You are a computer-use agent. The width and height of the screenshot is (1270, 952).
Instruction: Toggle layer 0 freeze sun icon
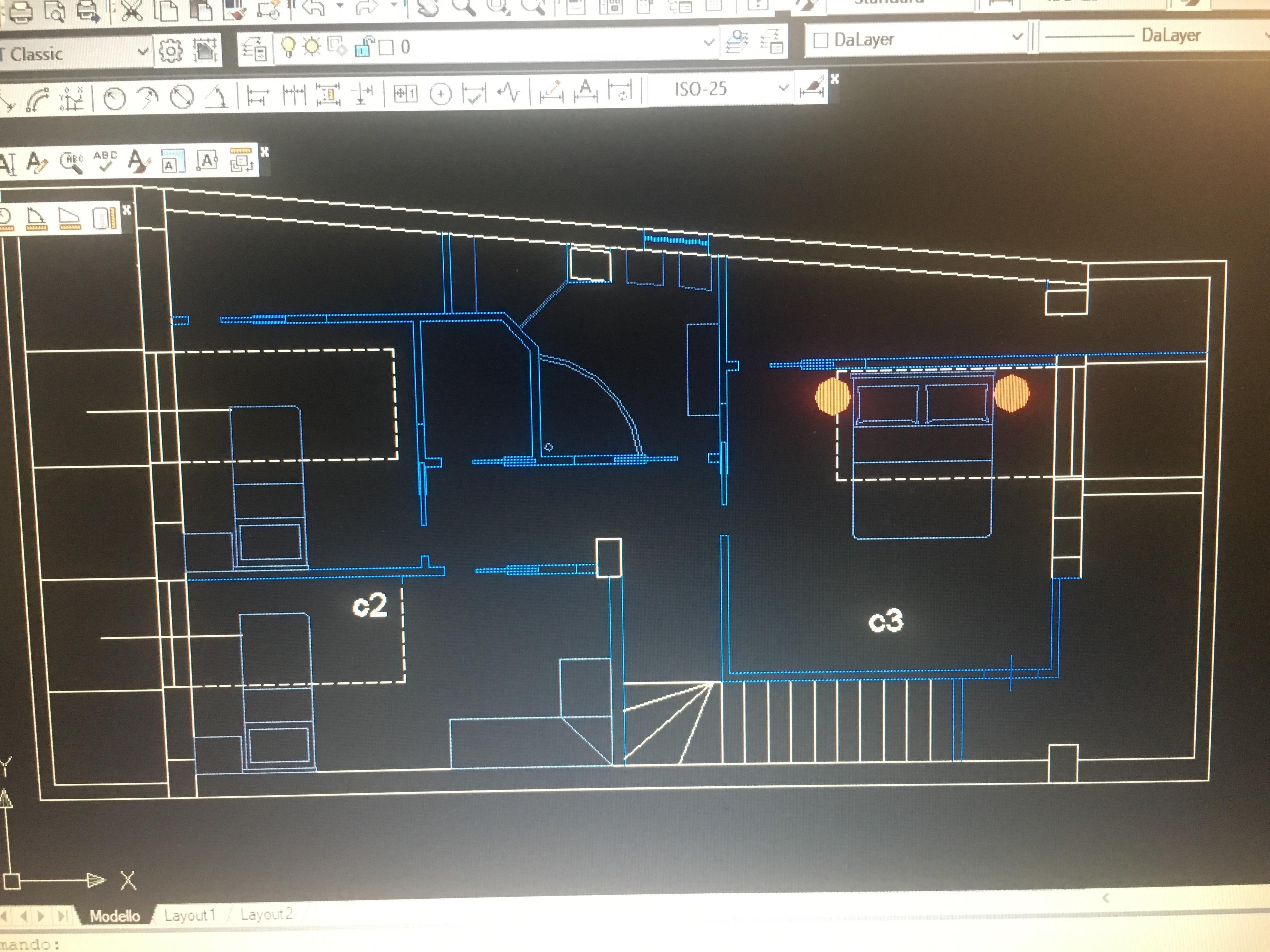coord(312,46)
